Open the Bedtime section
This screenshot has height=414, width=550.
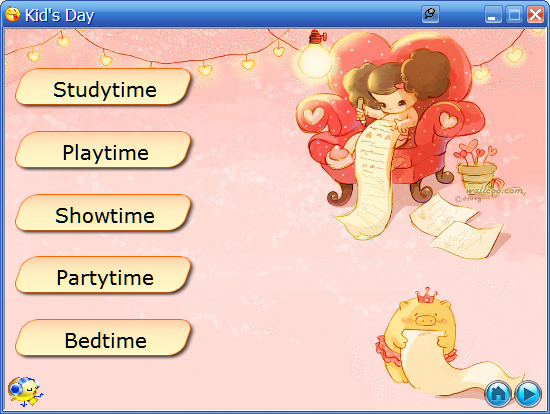coord(103,338)
